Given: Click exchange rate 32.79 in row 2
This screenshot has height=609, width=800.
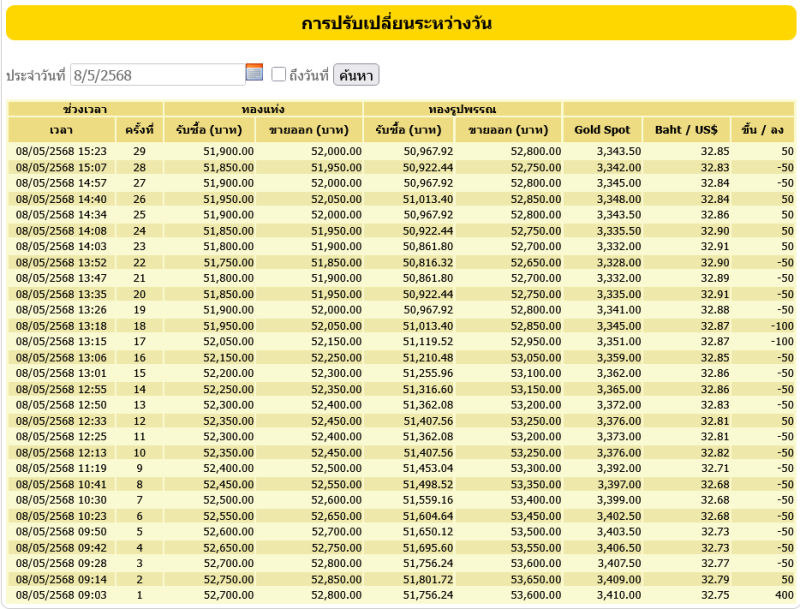Looking at the screenshot, I should pyautogui.click(x=715, y=579).
